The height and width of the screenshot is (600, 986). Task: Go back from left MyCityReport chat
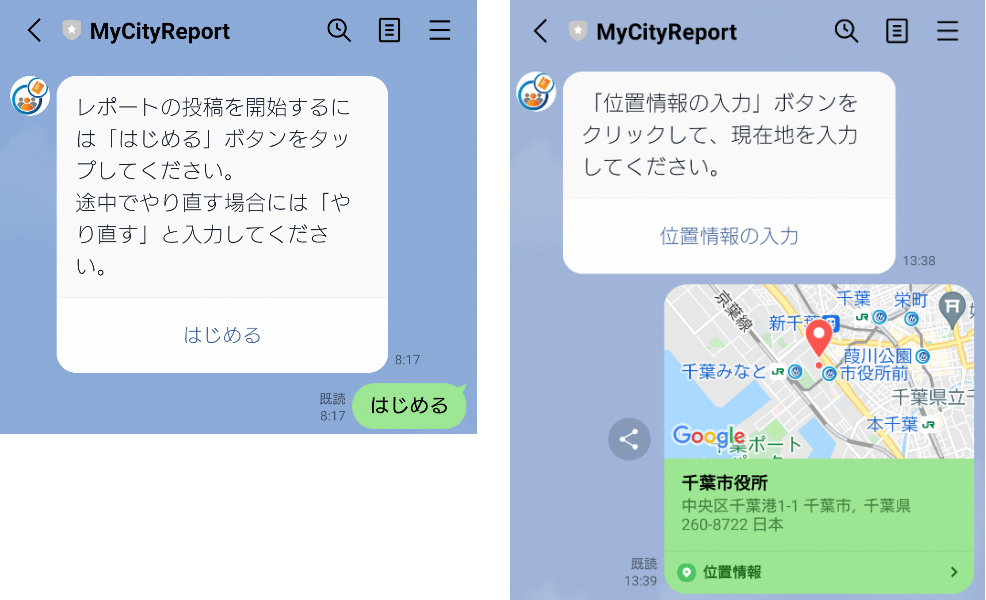click(x=35, y=30)
